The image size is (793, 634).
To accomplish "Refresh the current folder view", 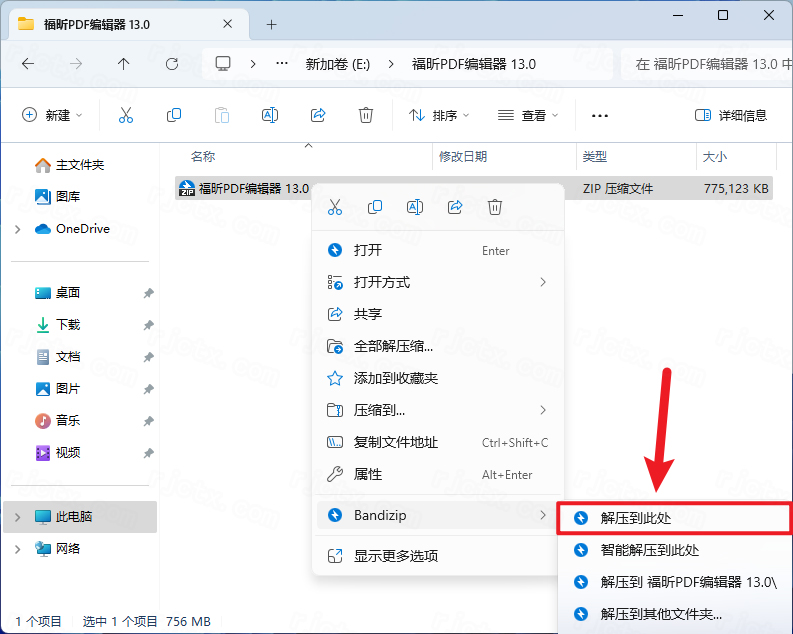I will click(172, 64).
